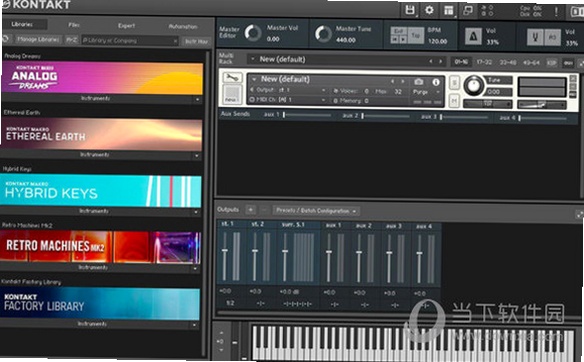Click the Instr Nav button
Viewport: 584px width, 362px height.
coord(197,41)
